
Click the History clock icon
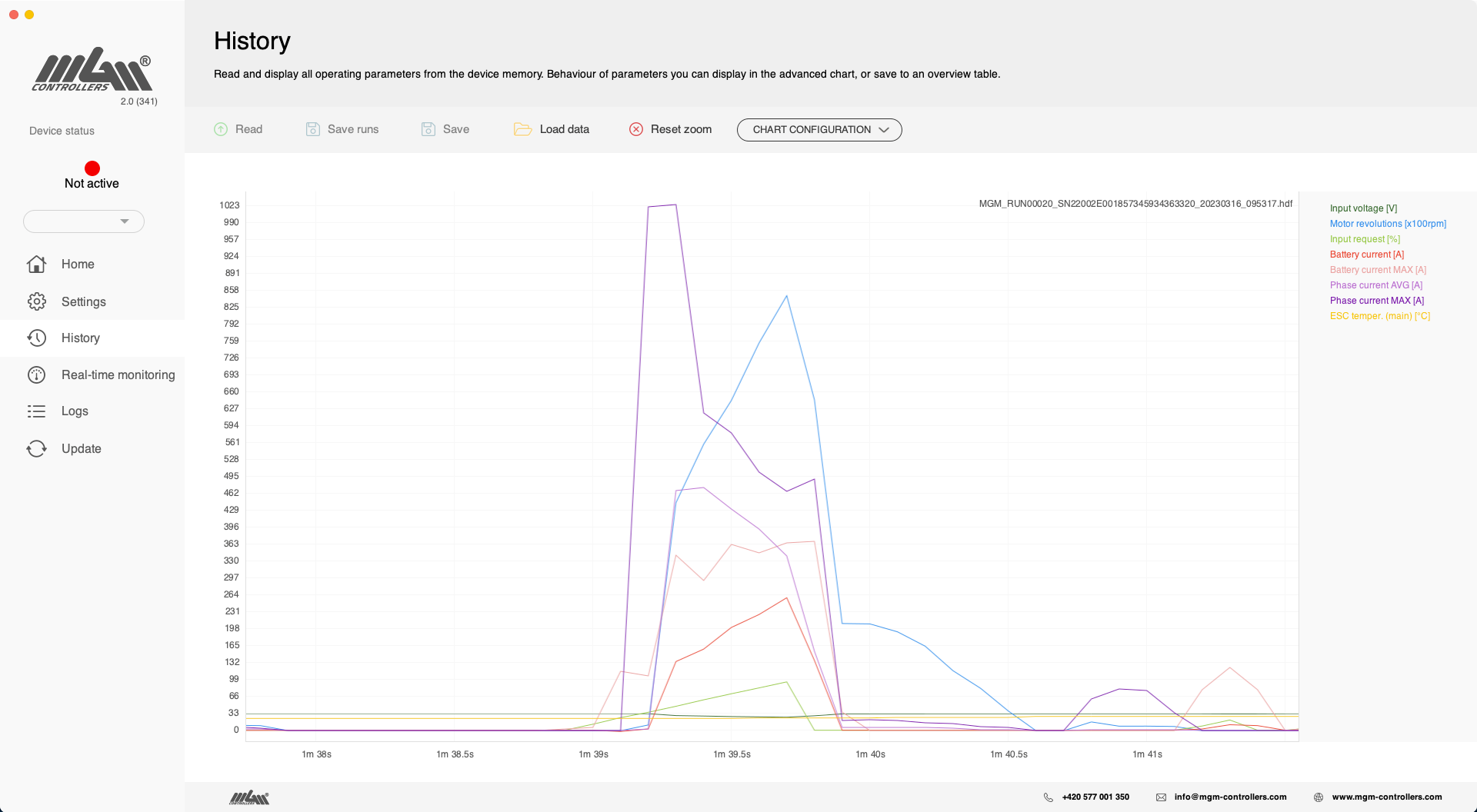click(x=36, y=338)
